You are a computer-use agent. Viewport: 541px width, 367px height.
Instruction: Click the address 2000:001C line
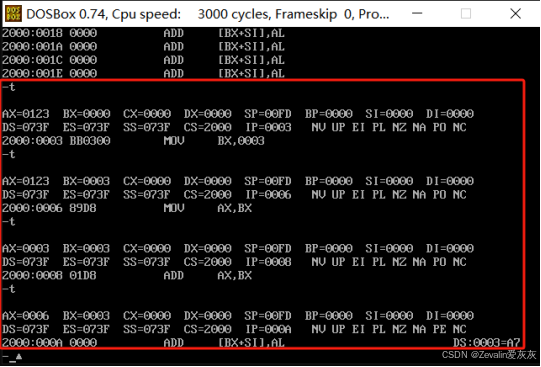coord(143,60)
